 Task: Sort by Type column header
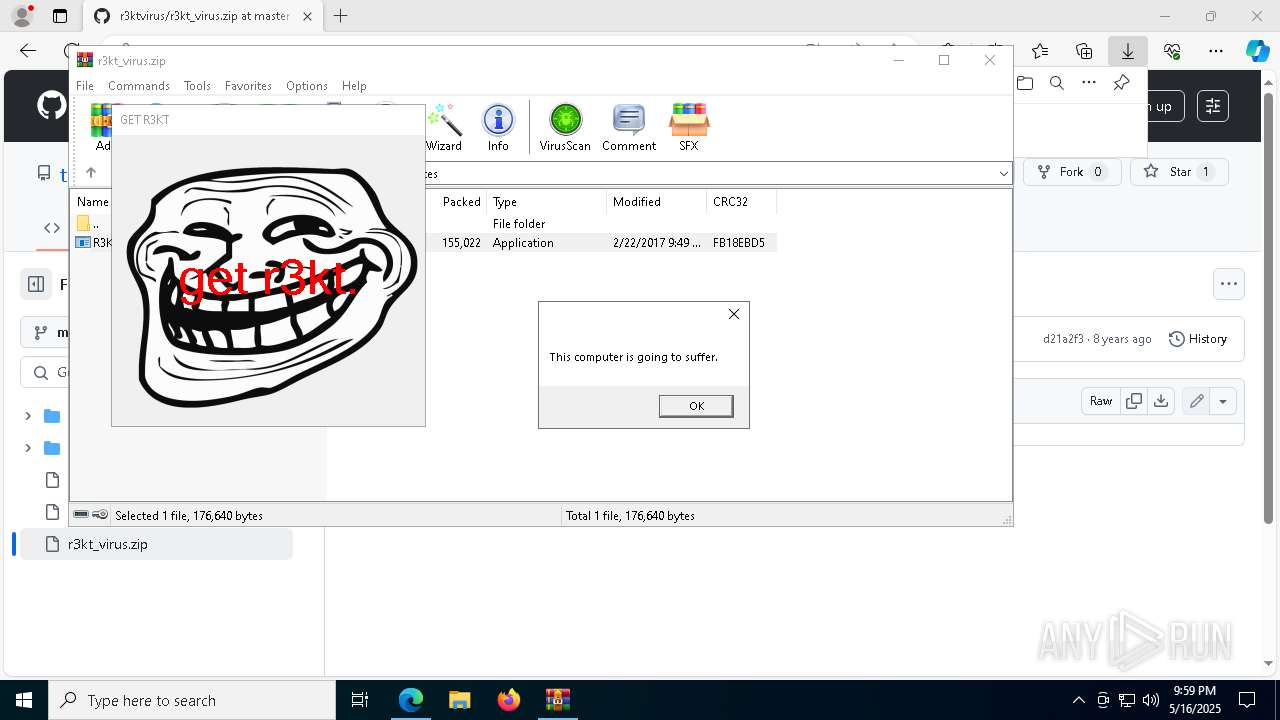click(546, 202)
